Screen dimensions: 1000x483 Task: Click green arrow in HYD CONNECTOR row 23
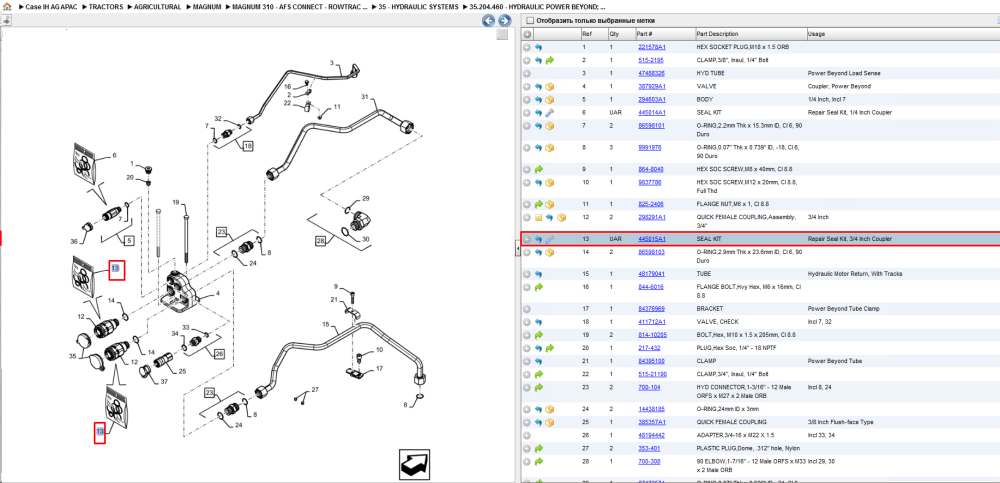(x=538, y=387)
